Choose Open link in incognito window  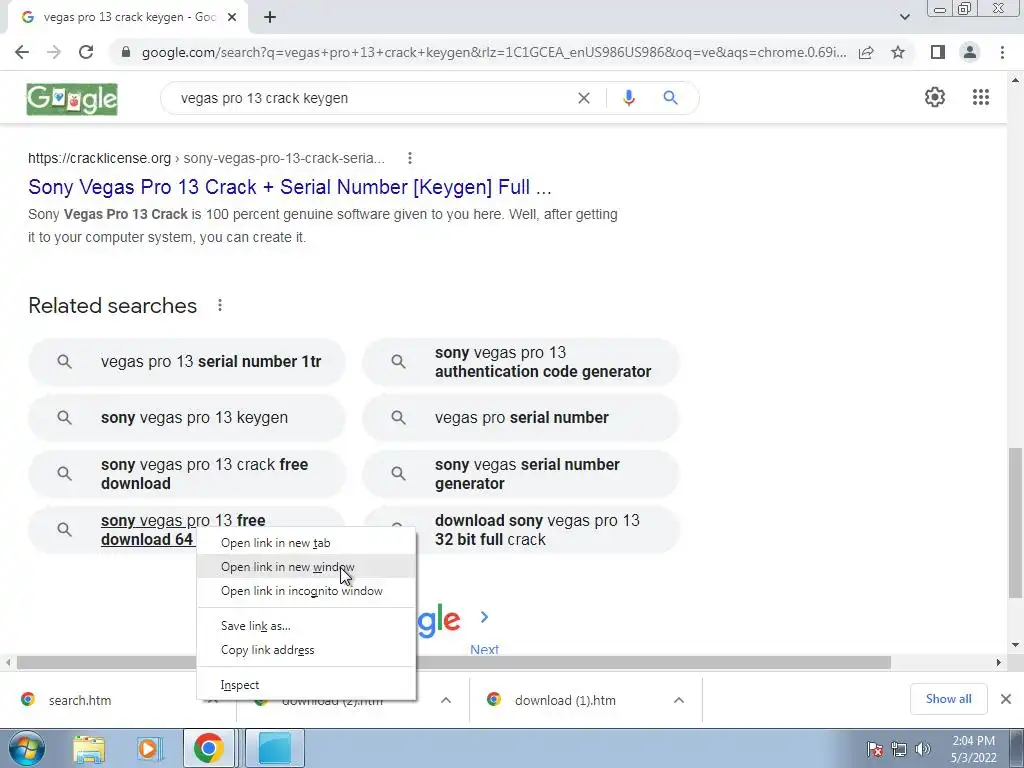point(306,591)
